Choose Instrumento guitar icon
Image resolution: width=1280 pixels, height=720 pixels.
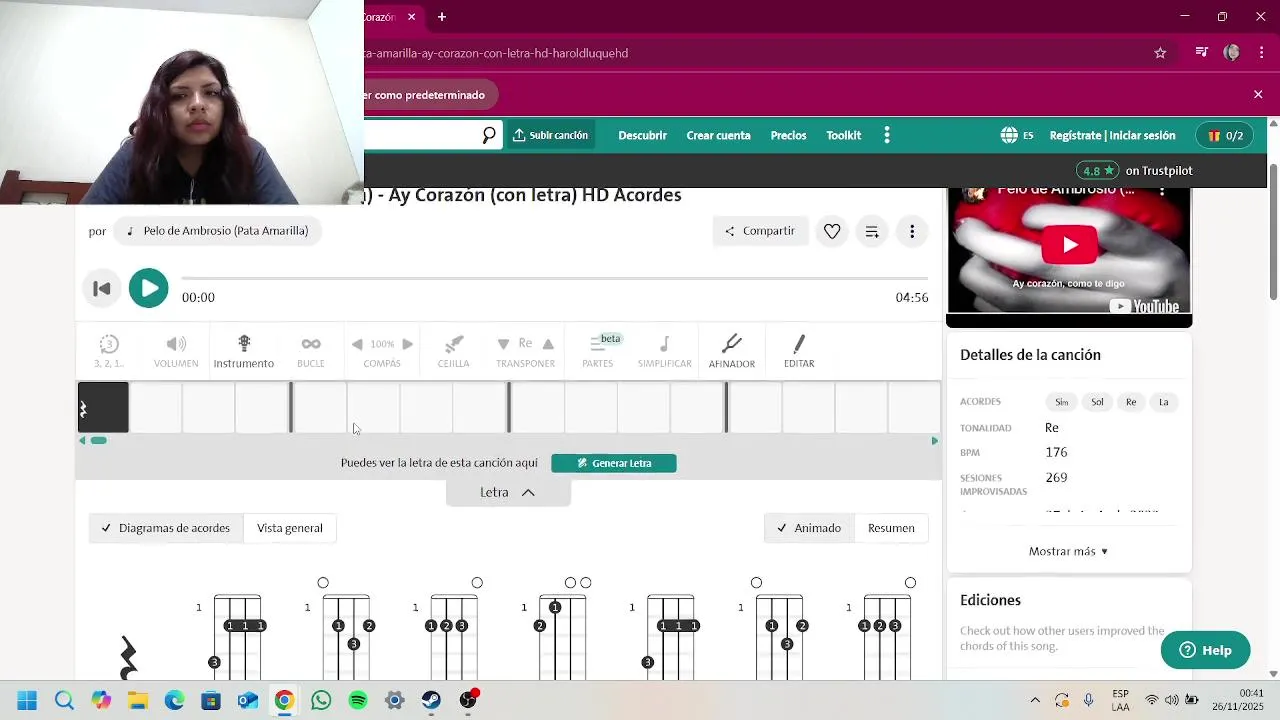[243, 351]
